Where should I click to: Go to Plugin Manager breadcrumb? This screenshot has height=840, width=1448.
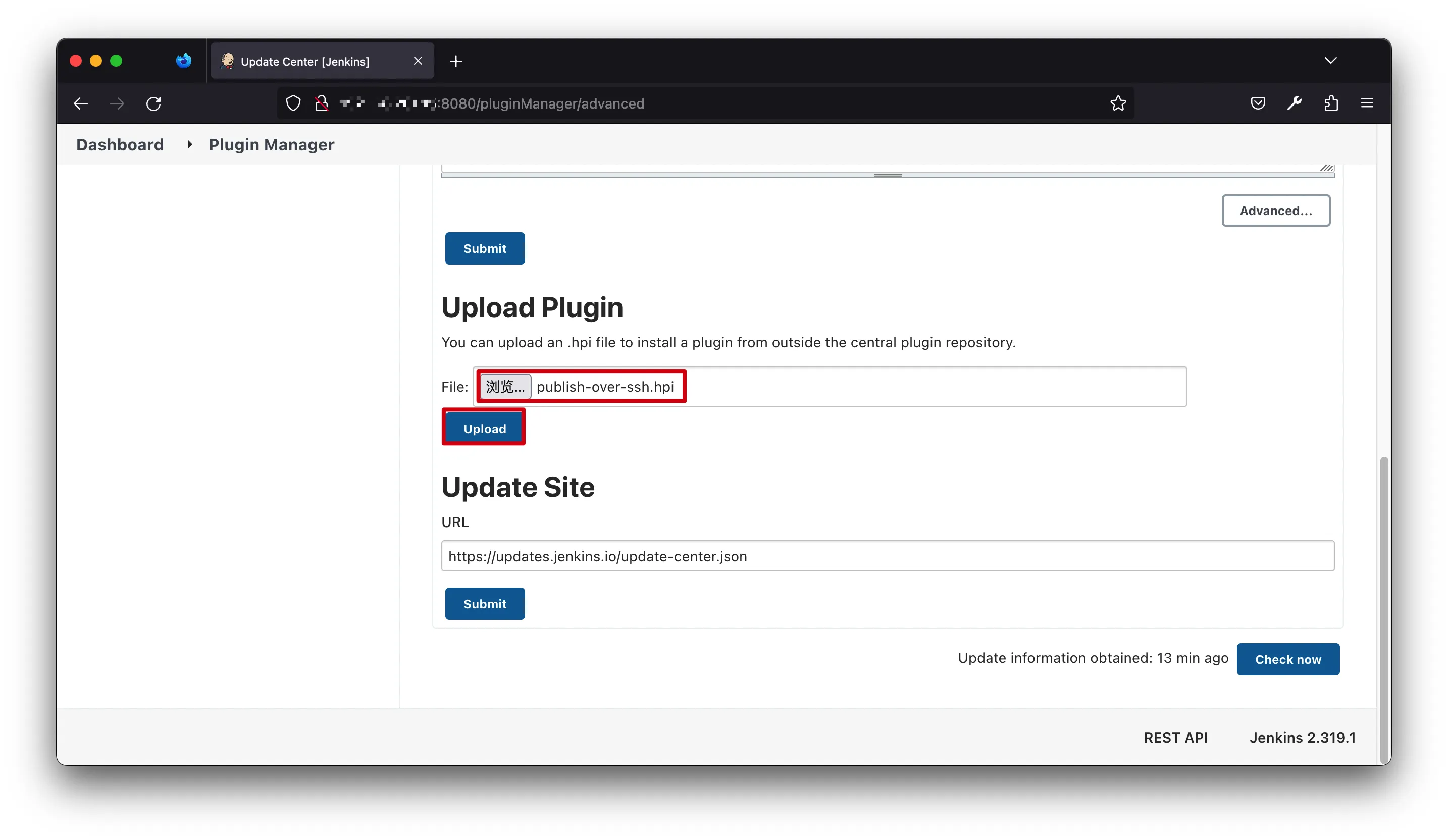tap(271, 145)
